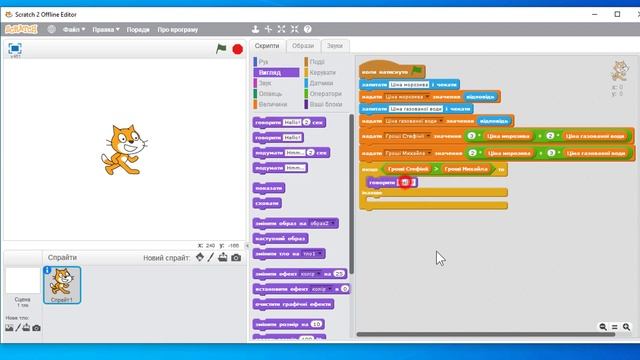Select the Shrink sprite tool
This screenshot has height=360, width=640.
(295, 29)
